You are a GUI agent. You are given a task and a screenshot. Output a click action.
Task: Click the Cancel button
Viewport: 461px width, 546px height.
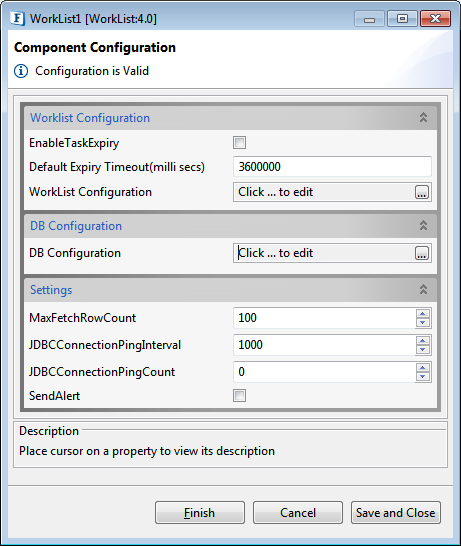point(298,513)
